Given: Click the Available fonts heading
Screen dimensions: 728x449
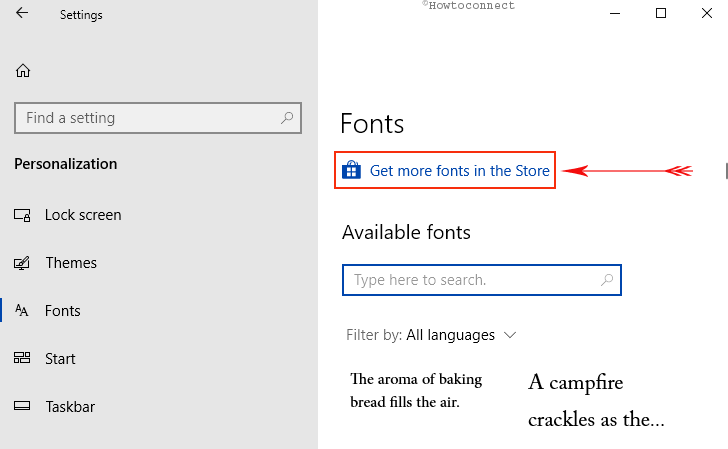Looking at the screenshot, I should click(406, 232).
